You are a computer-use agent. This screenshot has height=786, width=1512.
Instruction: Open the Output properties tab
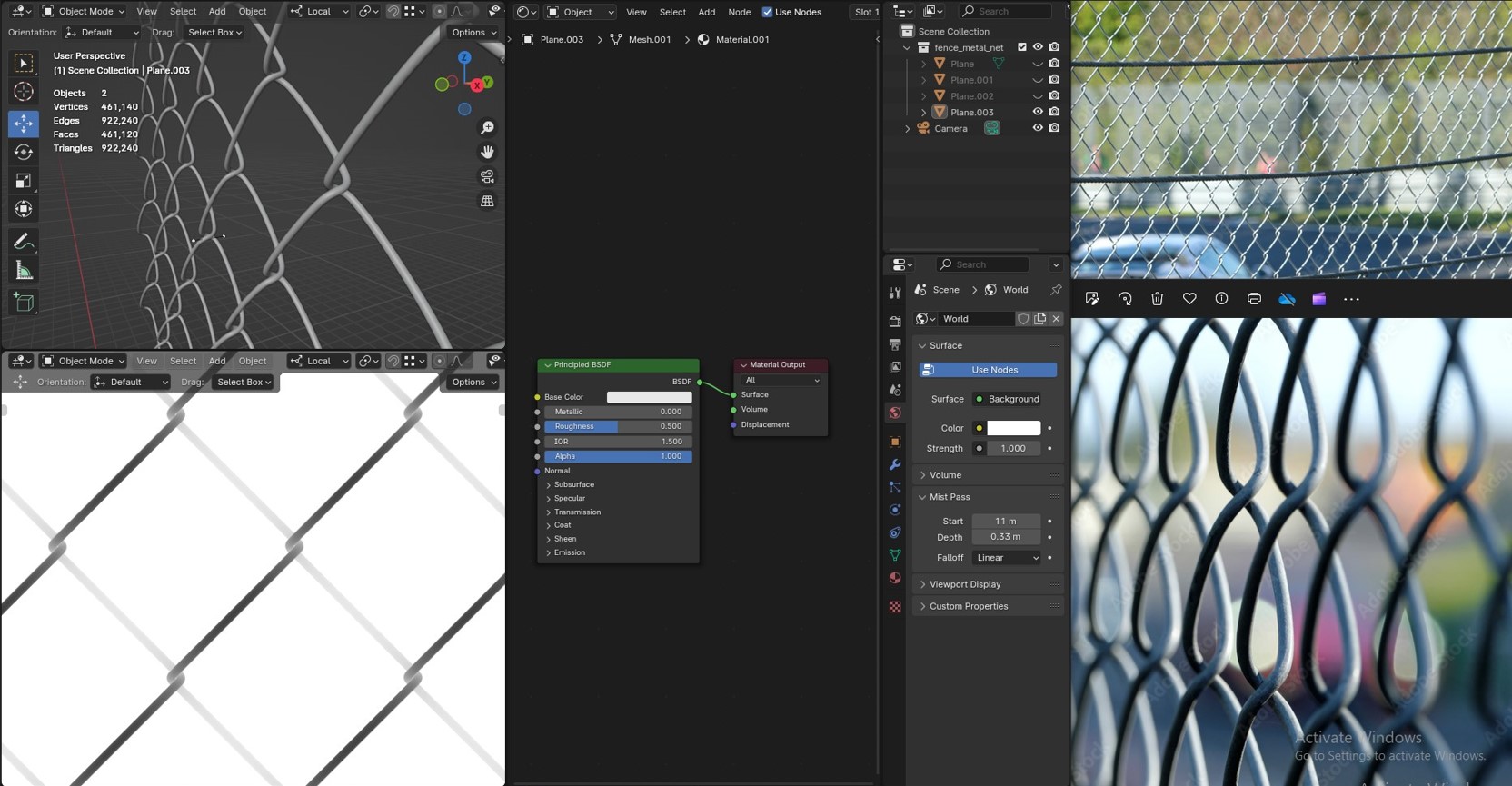(x=895, y=344)
